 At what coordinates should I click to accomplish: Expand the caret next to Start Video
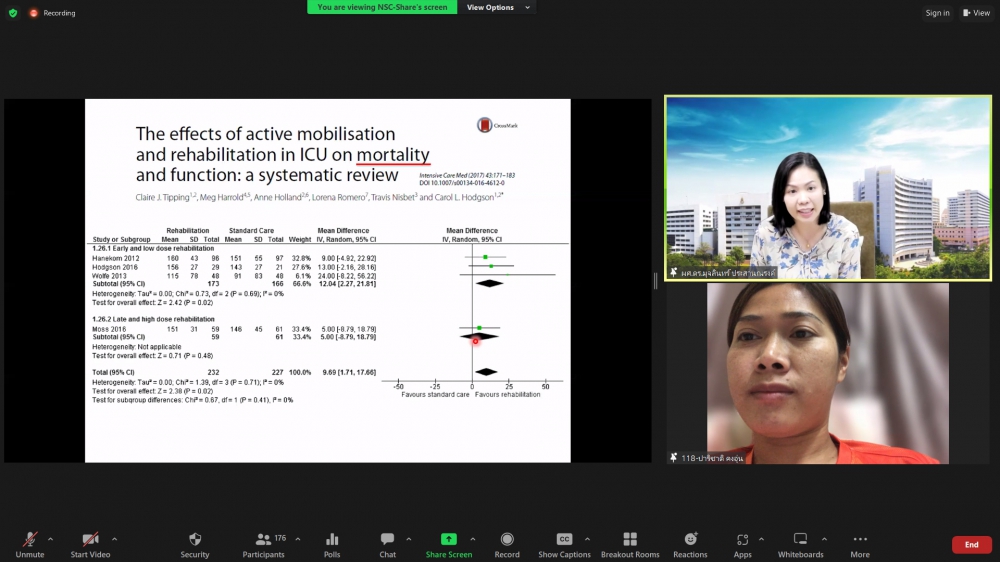click(114, 539)
